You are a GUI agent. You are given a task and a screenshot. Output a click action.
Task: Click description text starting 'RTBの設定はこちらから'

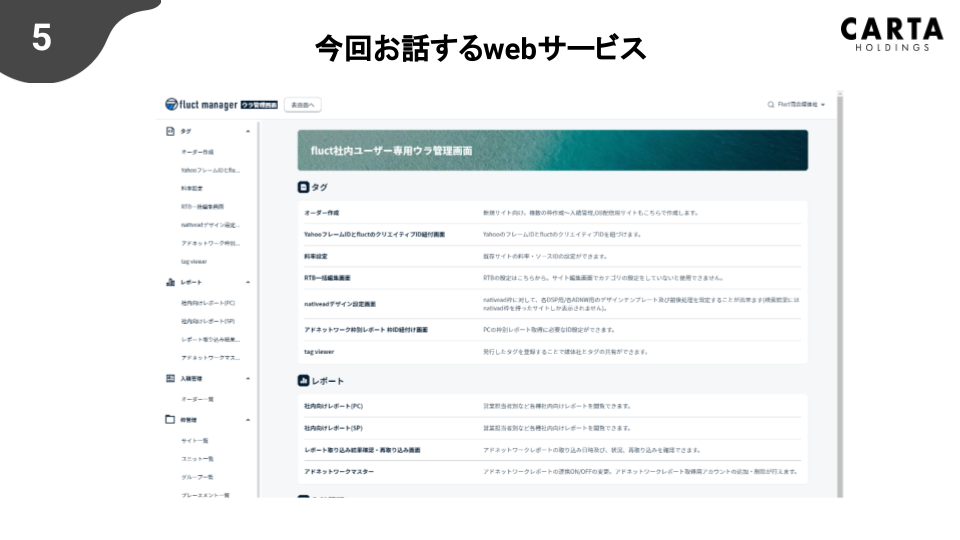602,278
